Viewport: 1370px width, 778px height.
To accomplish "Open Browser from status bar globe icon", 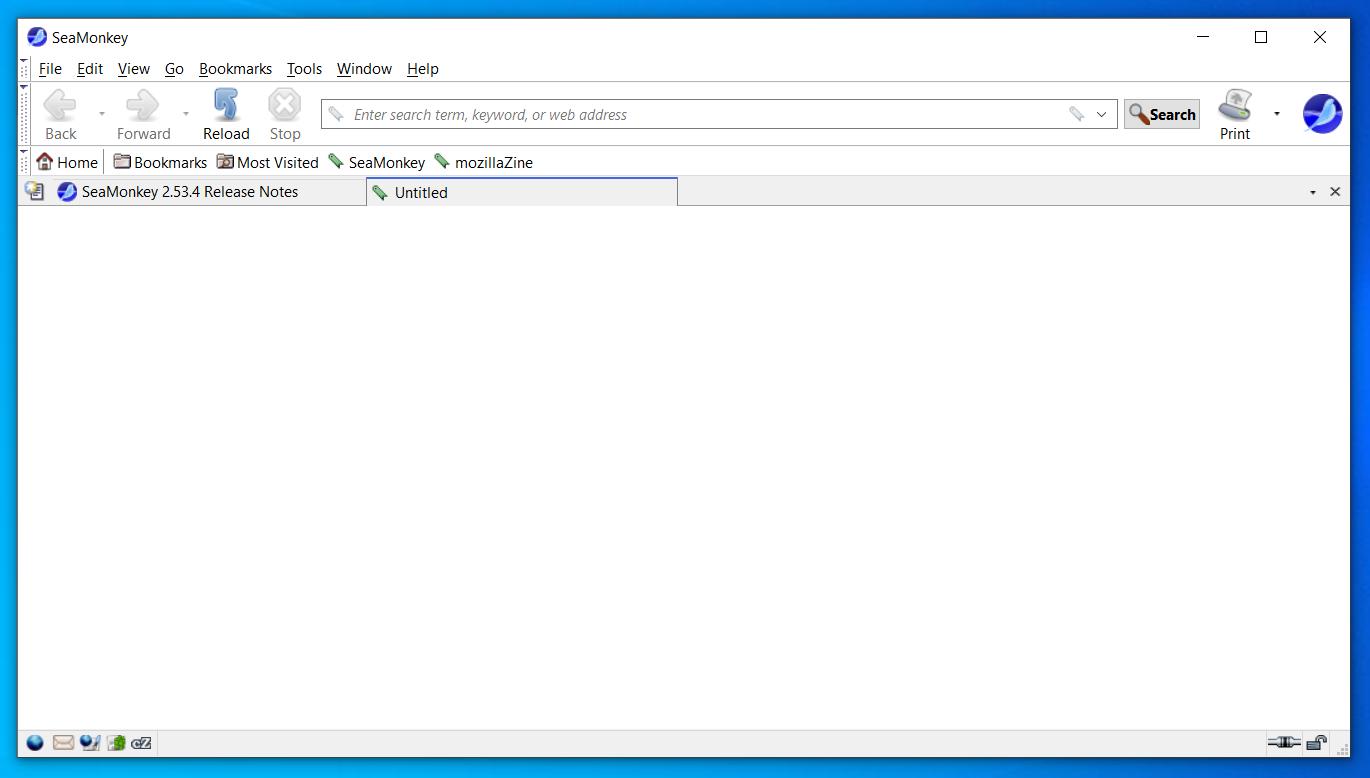I will coord(35,743).
